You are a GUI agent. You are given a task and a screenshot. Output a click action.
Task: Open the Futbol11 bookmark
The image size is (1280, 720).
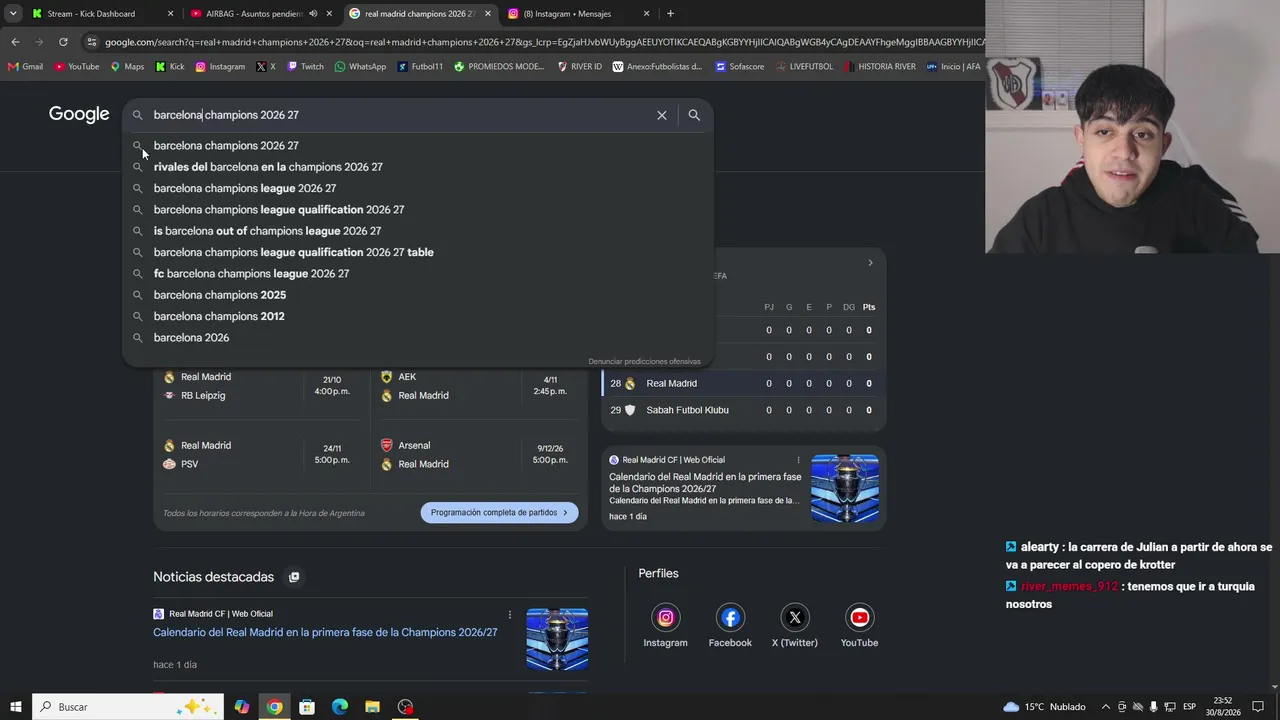pos(420,67)
